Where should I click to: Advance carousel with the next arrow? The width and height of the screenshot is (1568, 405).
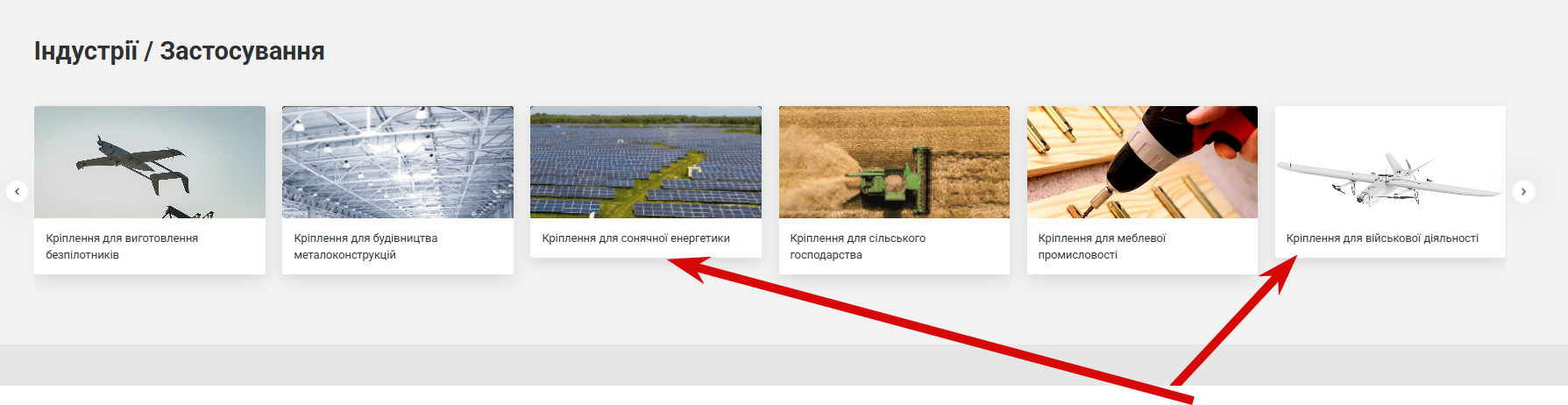coord(1523,191)
